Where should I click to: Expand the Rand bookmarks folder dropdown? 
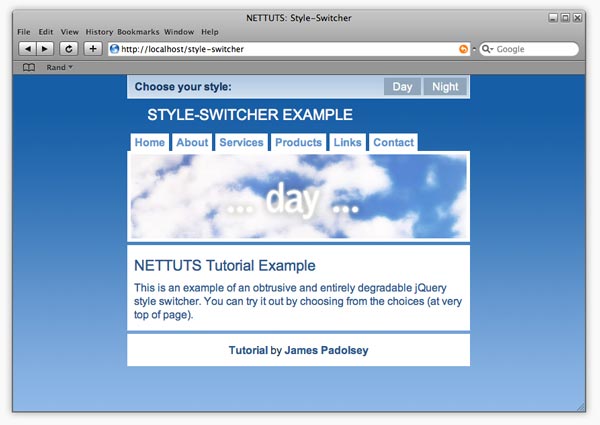tap(59, 67)
